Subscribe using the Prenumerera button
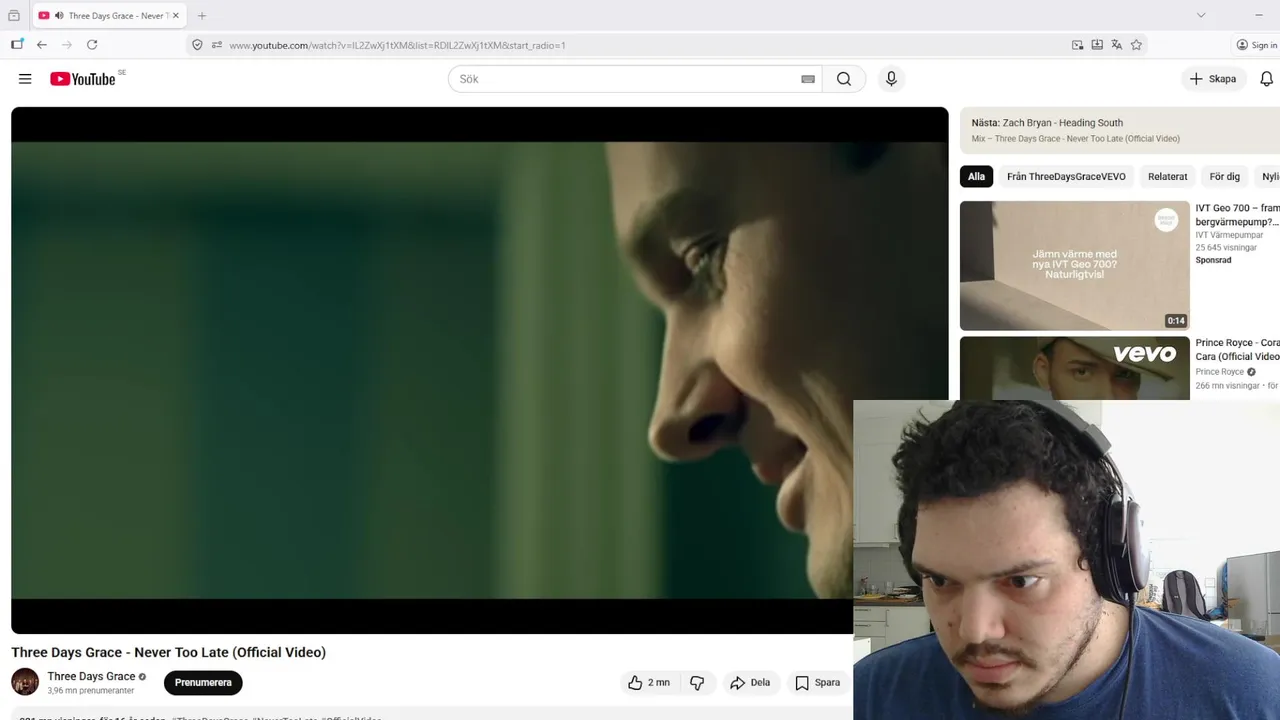 pyautogui.click(x=203, y=683)
